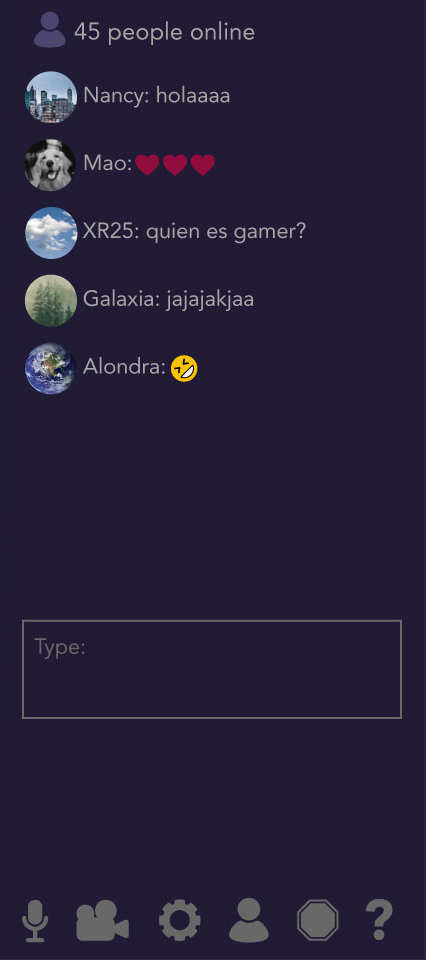Open Mao's dog avatar

[x=50, y=165]
